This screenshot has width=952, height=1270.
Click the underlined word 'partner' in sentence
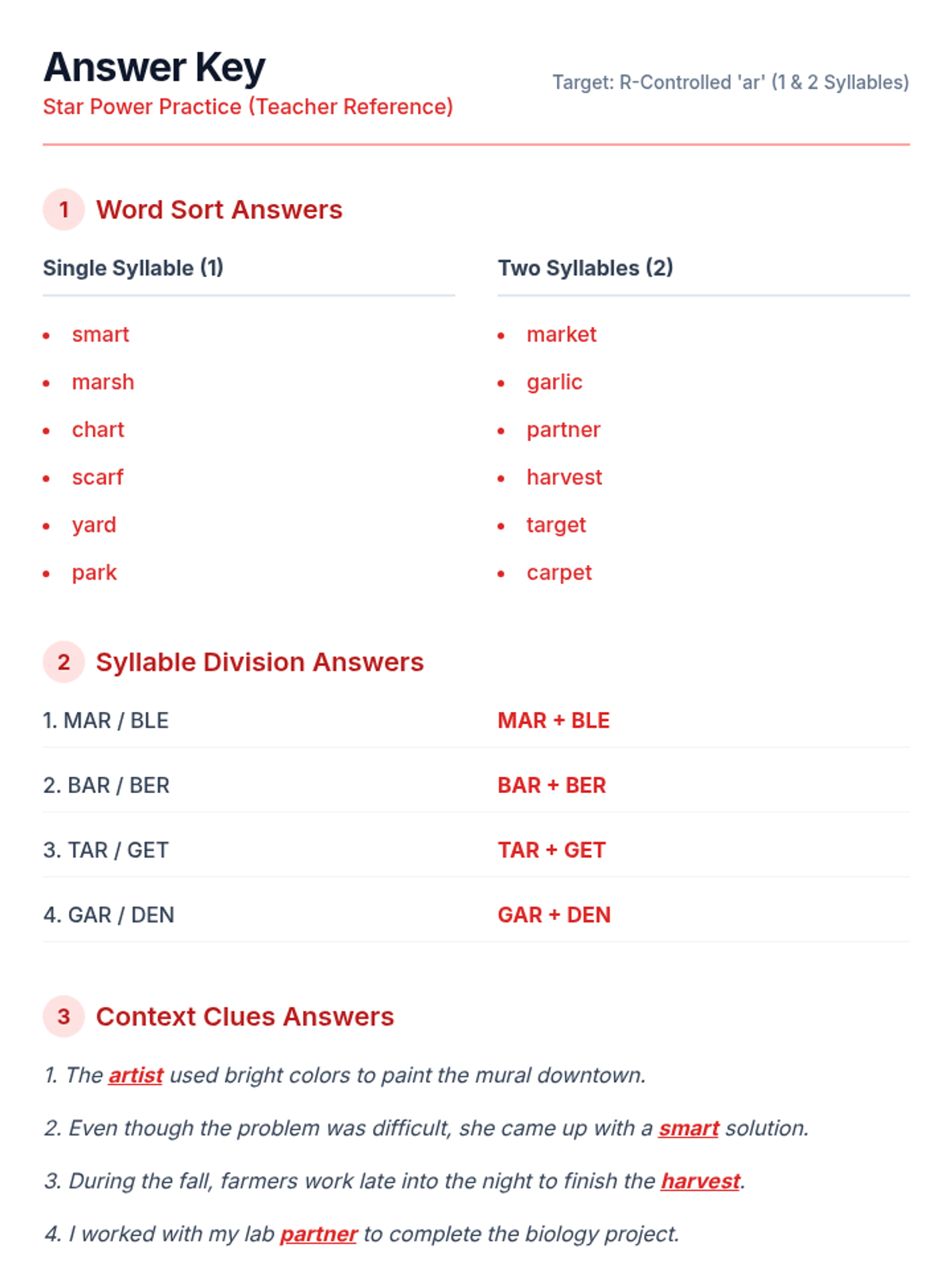point(319,1234)
